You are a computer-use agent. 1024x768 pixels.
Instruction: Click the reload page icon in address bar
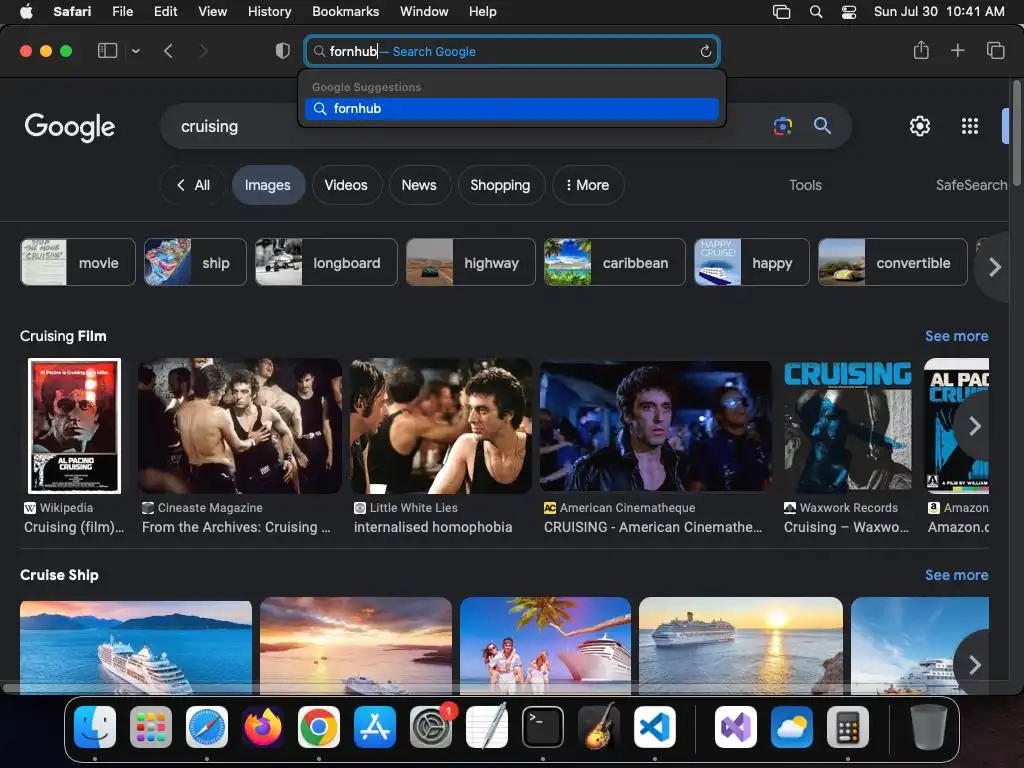point(705,51)
